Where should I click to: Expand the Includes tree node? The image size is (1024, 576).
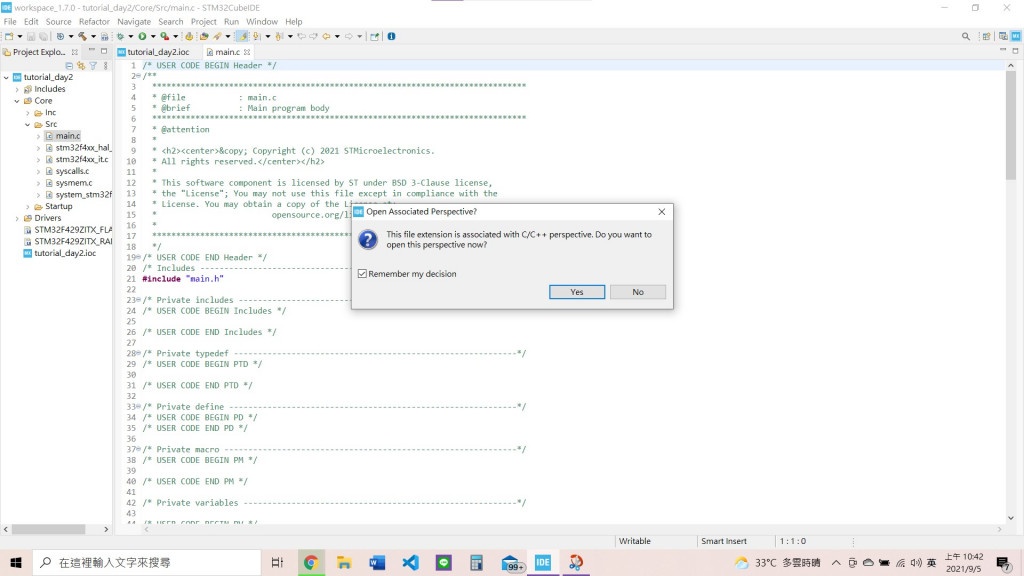point(17,89)
